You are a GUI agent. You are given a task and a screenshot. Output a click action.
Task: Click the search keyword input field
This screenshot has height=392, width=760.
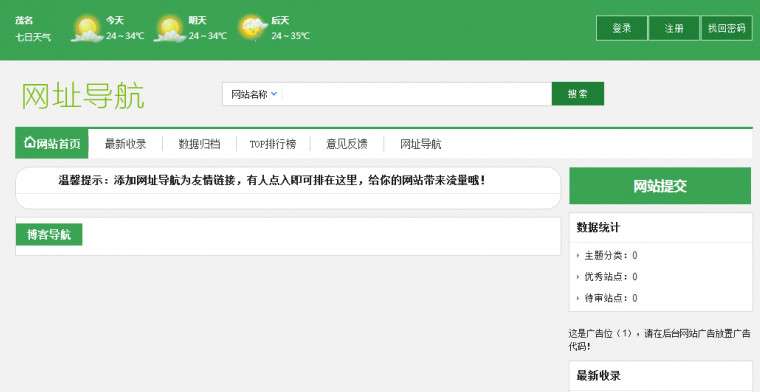click(x=416, y=94)
